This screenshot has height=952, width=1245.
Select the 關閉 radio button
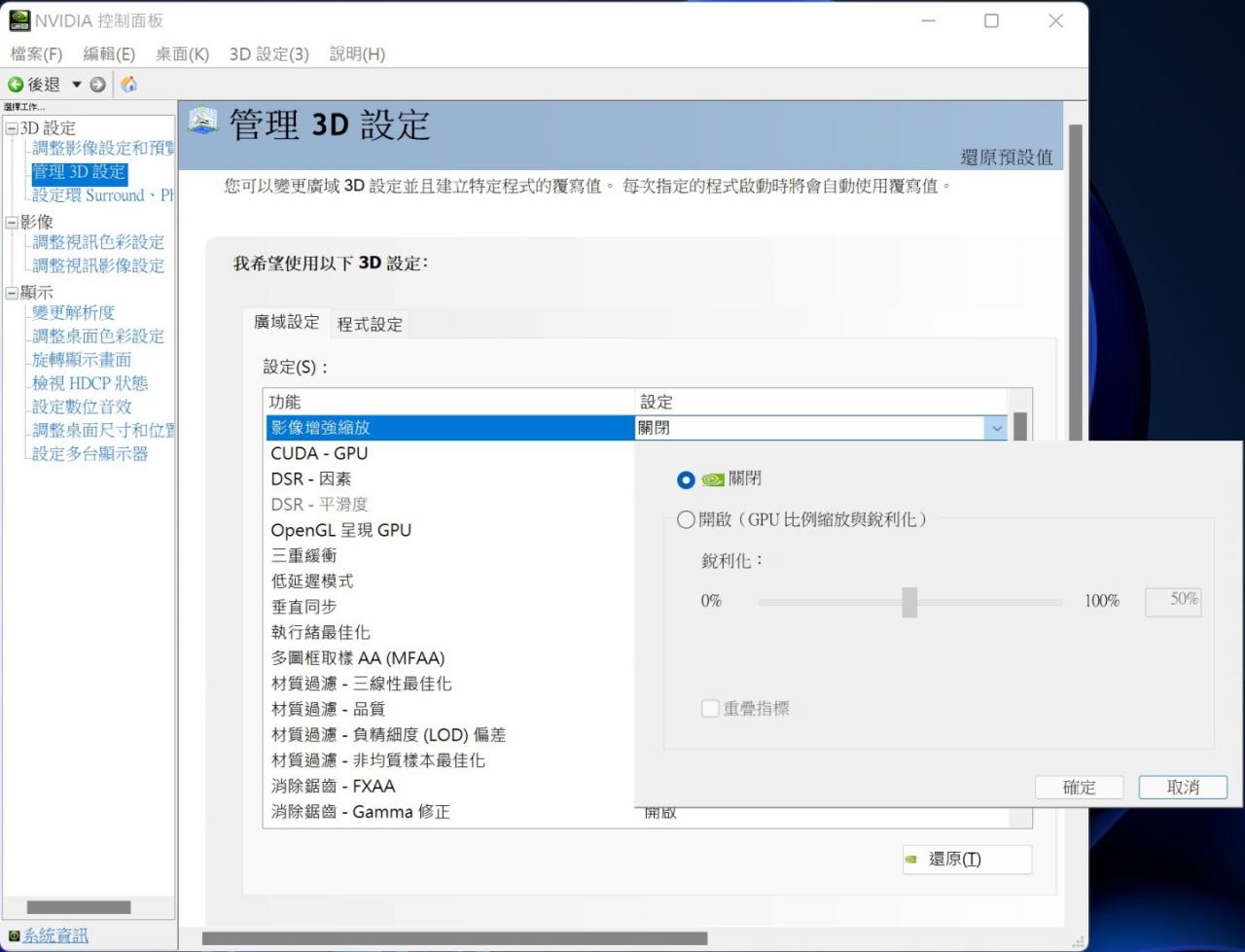[686, 479]
